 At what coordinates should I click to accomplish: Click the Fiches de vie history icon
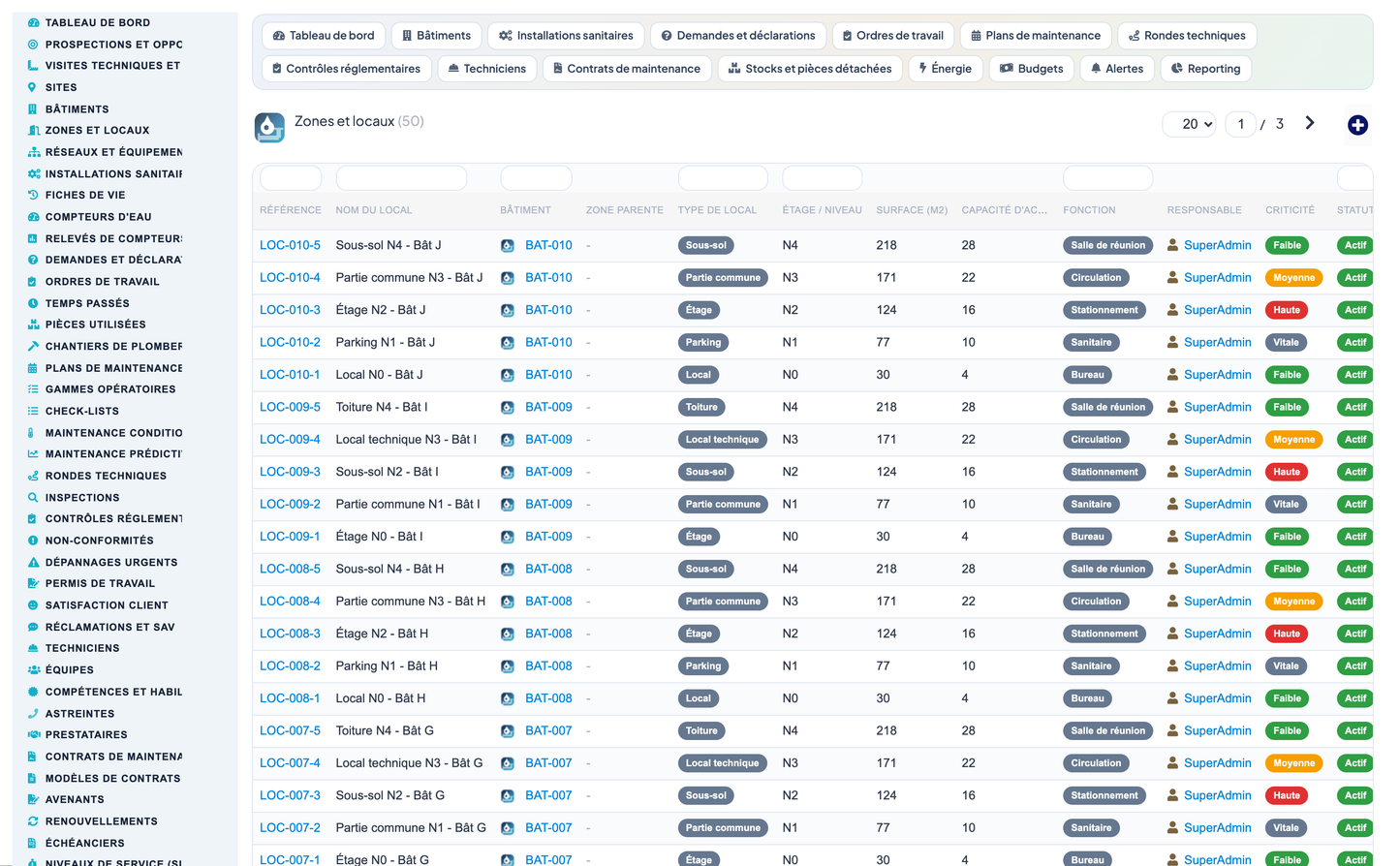(33, 195)
